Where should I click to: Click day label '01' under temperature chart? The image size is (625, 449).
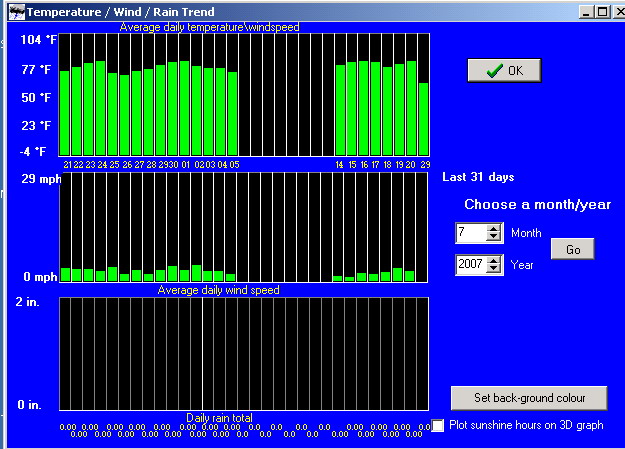(186, 165)
